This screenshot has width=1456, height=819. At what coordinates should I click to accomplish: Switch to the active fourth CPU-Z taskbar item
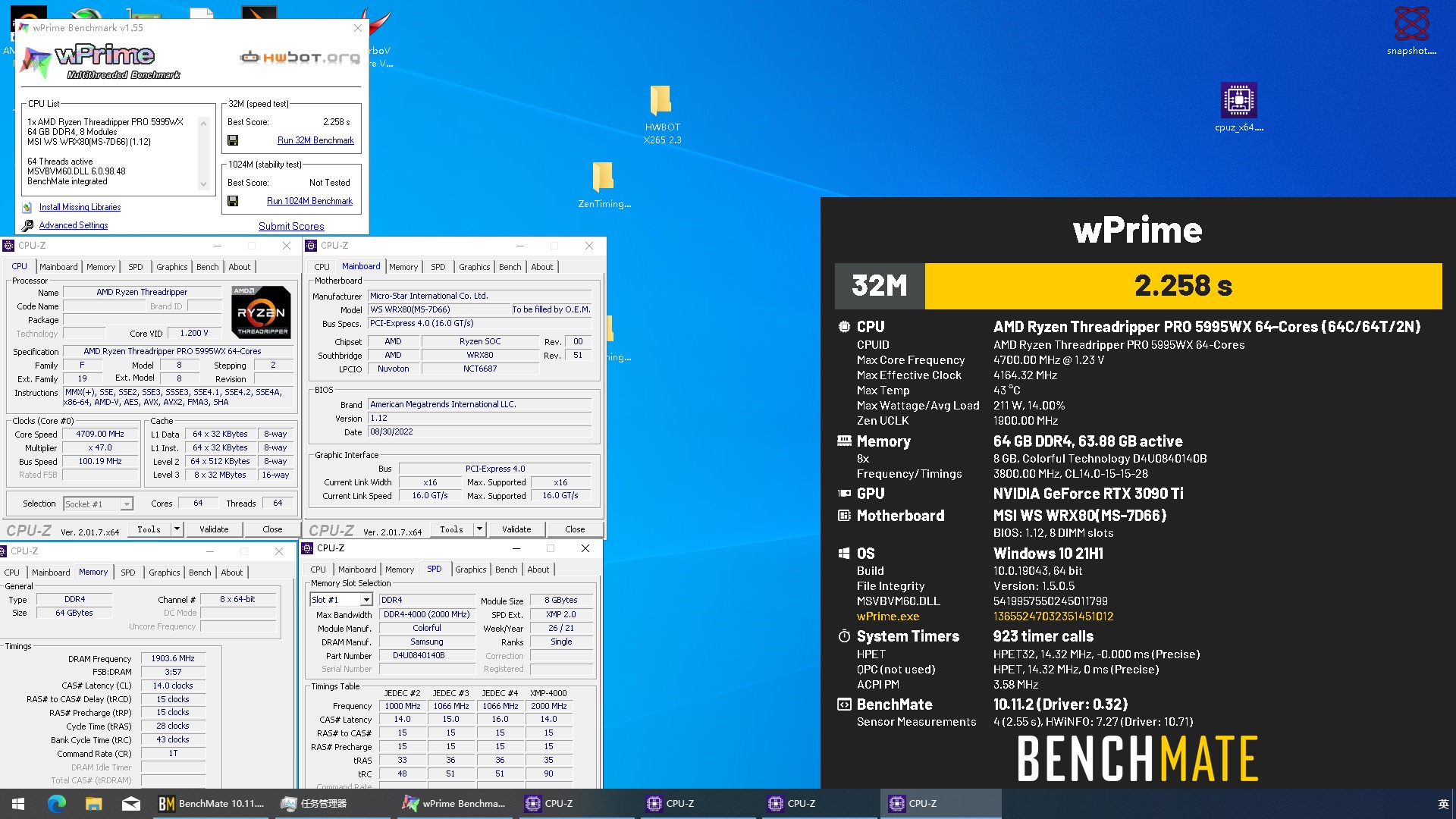tap(940, 804)
